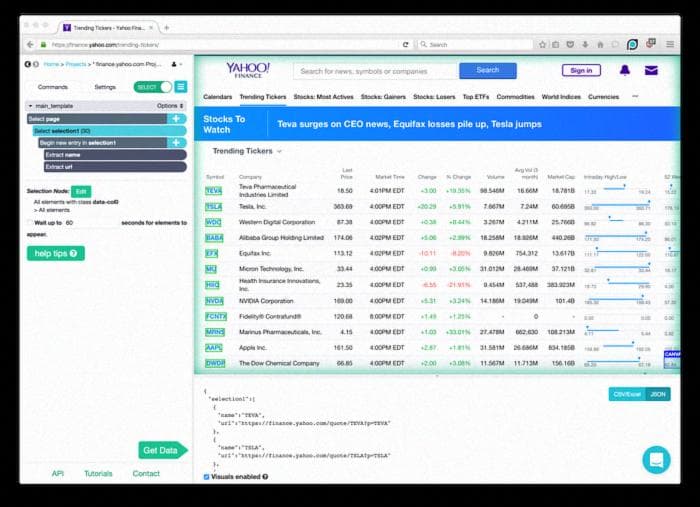Screen dimensions: 700x507
Task: Open Stocks: Losers tab
Action: (x=434, y=97)
